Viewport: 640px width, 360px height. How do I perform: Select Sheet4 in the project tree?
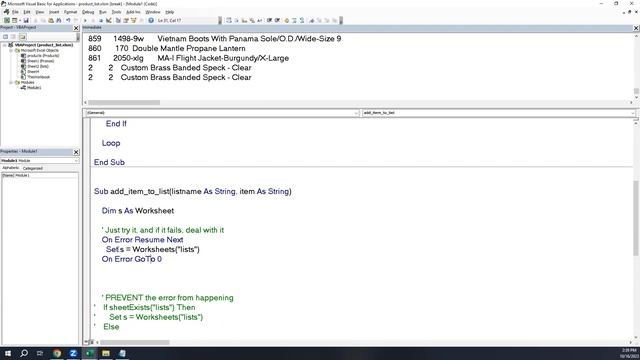click(33, 71)
